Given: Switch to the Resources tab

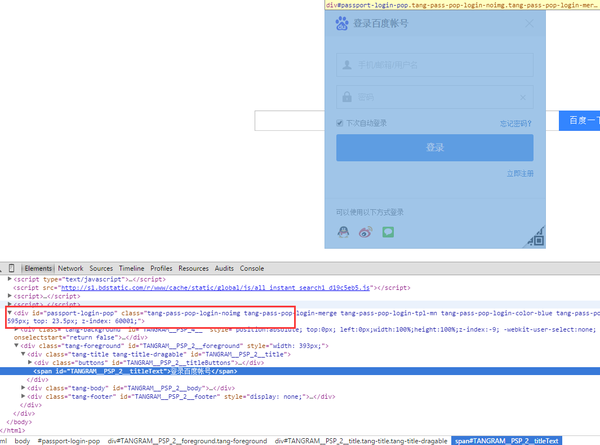Looking at the screenshot, I should 193,268.
